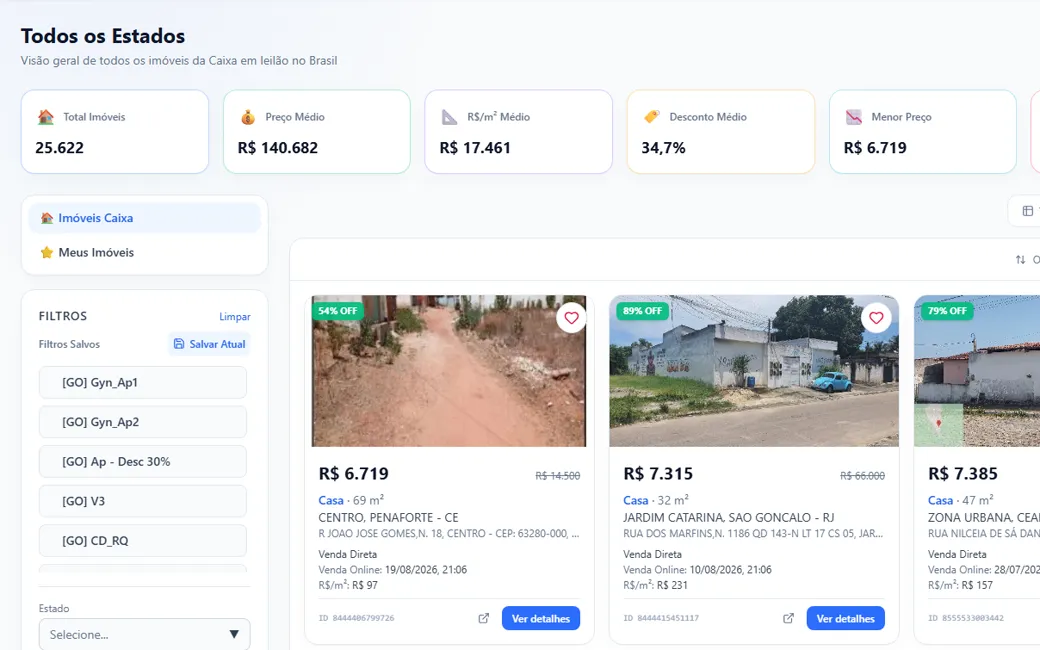
Task: Favorite the Penaforte house with heart icon
Action: (571, 318)
